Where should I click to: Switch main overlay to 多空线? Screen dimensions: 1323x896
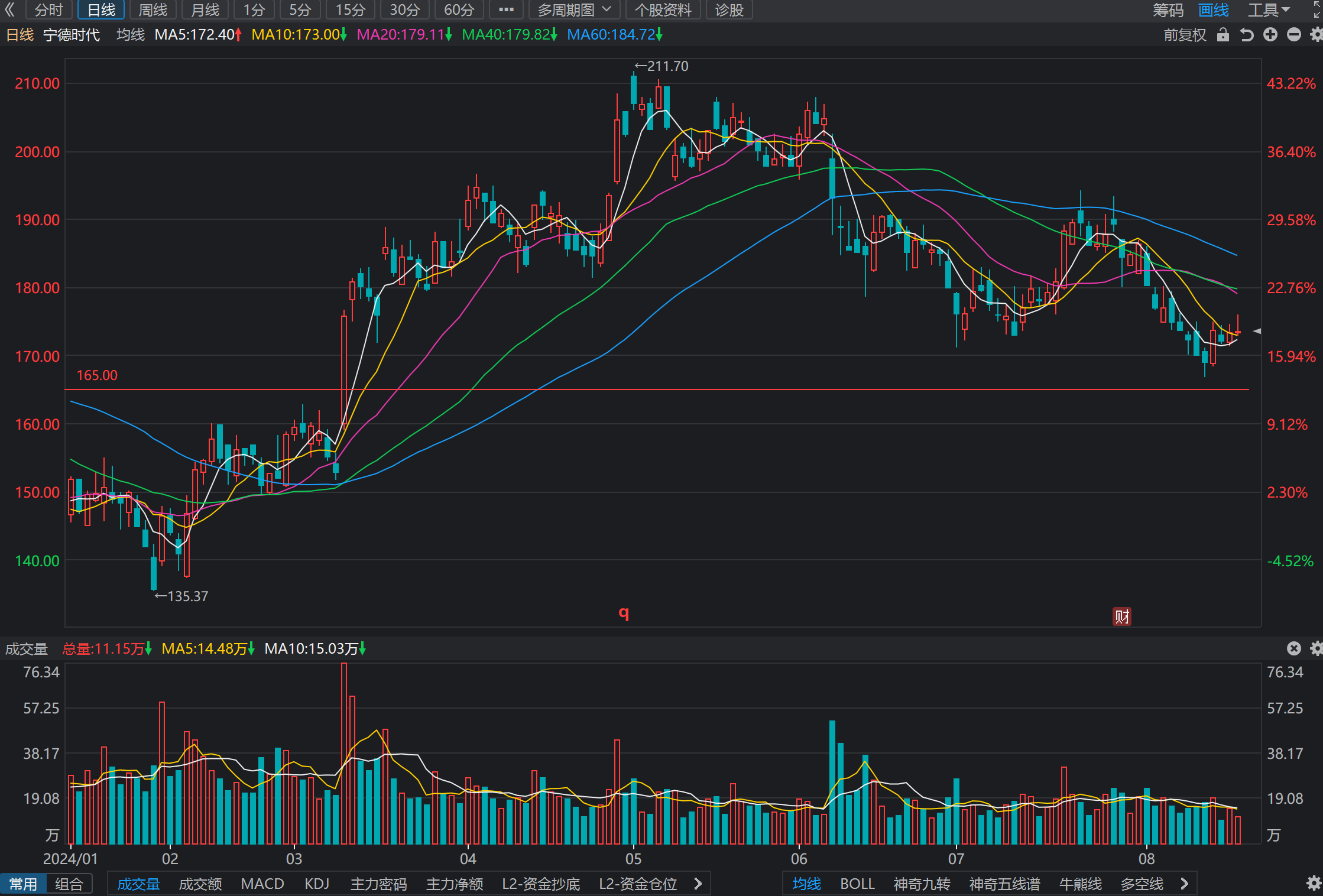click(1142, 884)
